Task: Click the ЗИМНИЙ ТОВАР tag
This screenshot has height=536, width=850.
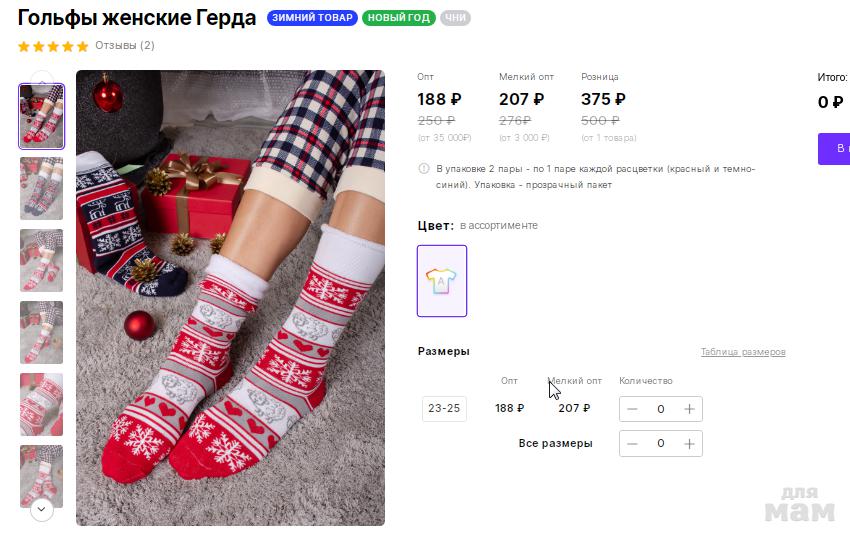Action: point(312,18)
